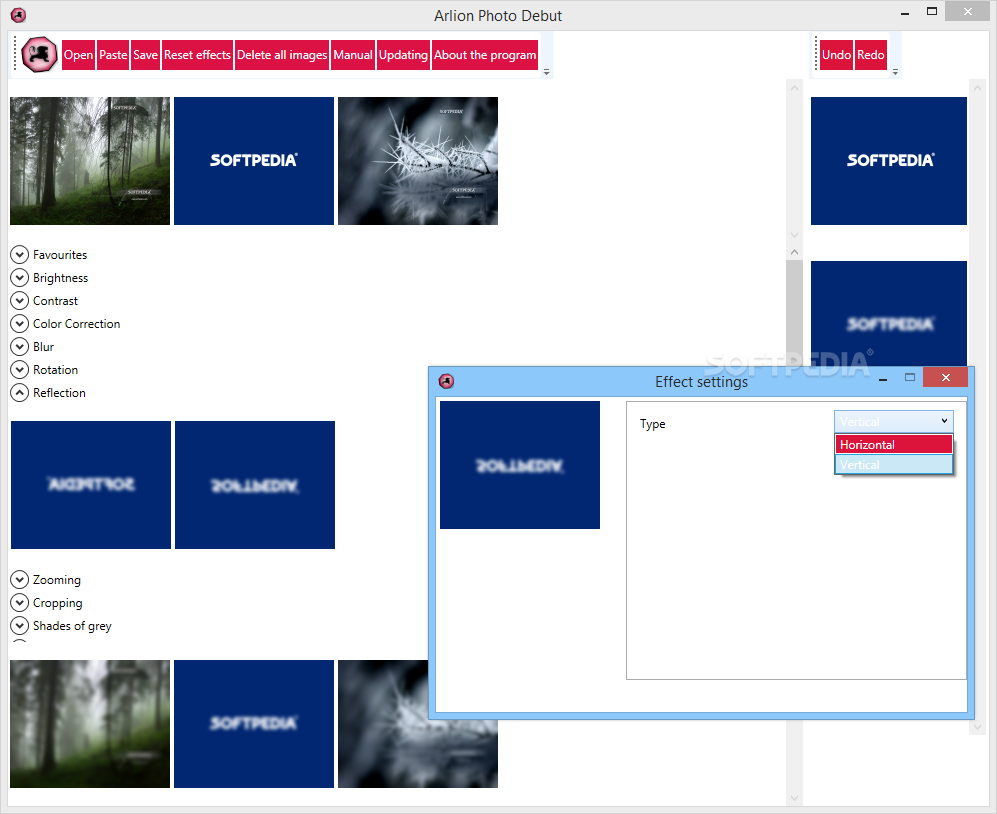The height and width of the screenshot is (814, 997).
Task: Click Paste in the toolbar
Action: [113, 55]
